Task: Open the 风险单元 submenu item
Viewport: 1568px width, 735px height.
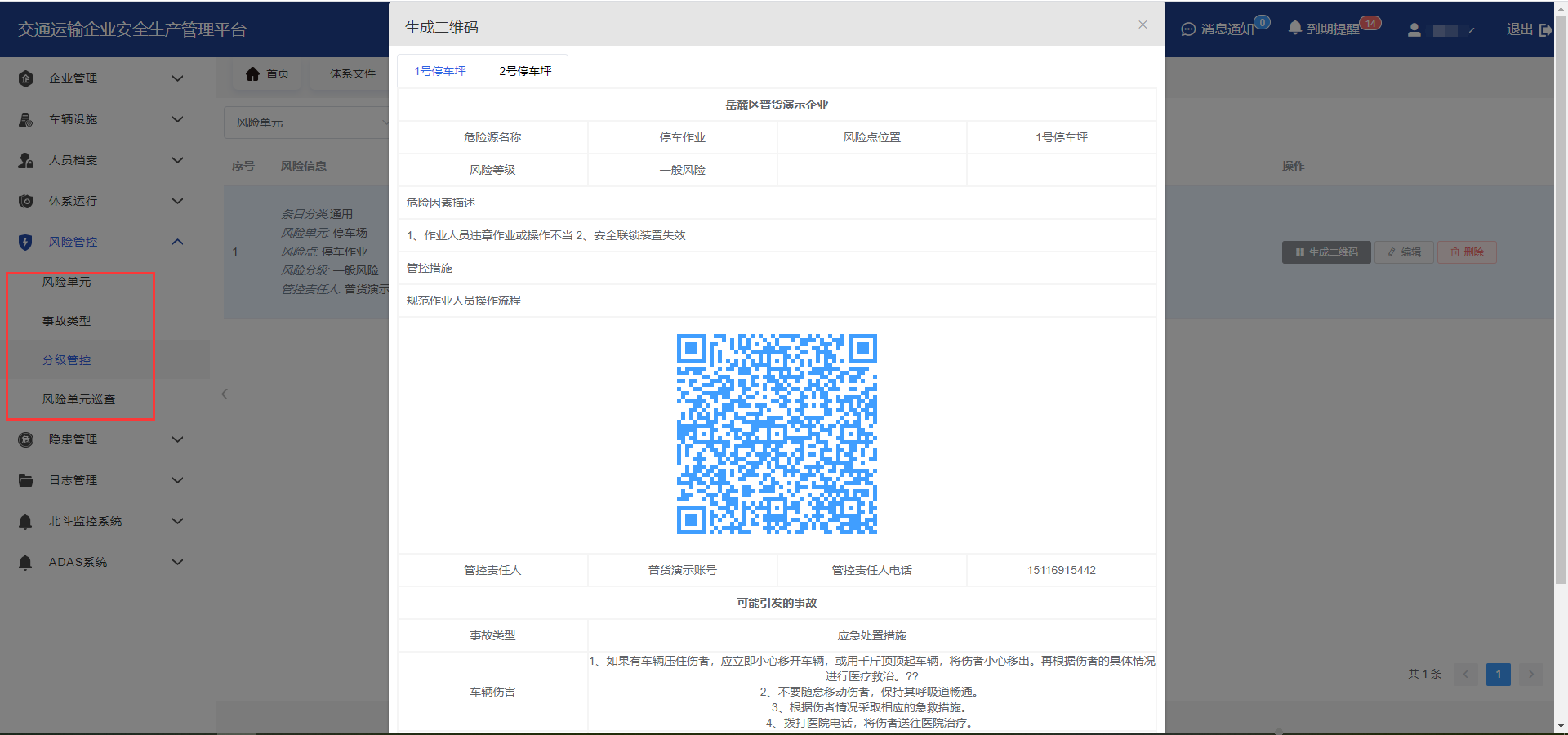Action: 67,282
